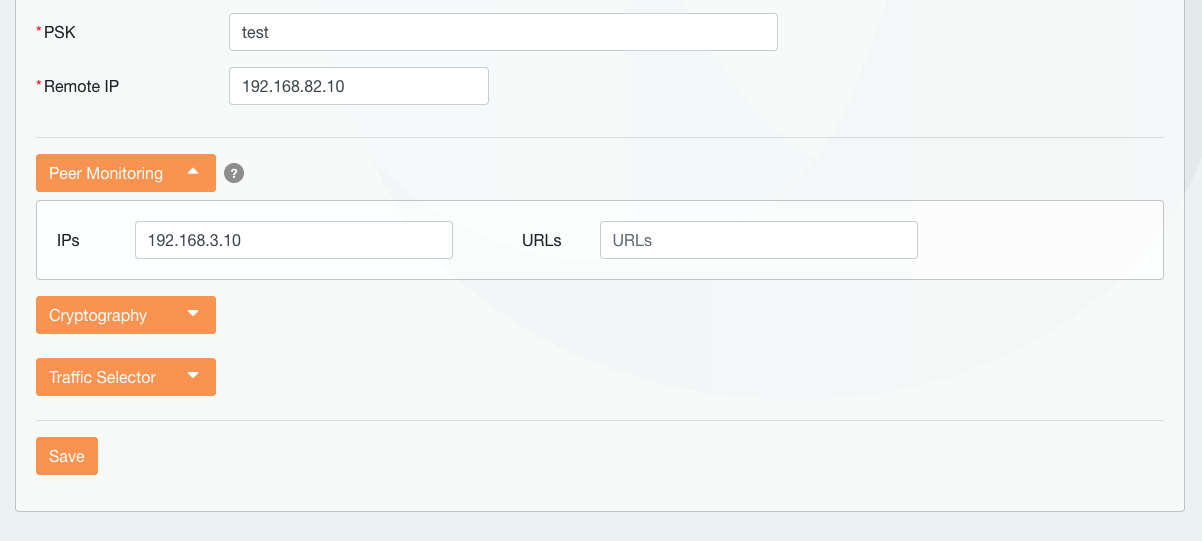Image resolution: width=1202 pixels, height=541 pixels.
Task: Click the Cryptography down arrow icon
Action: coord(194,314)
